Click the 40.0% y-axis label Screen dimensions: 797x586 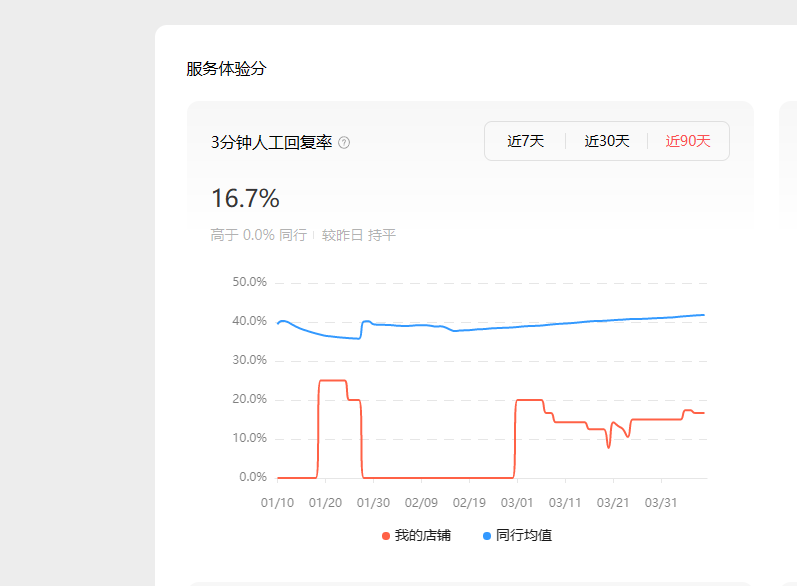point(249,321)
